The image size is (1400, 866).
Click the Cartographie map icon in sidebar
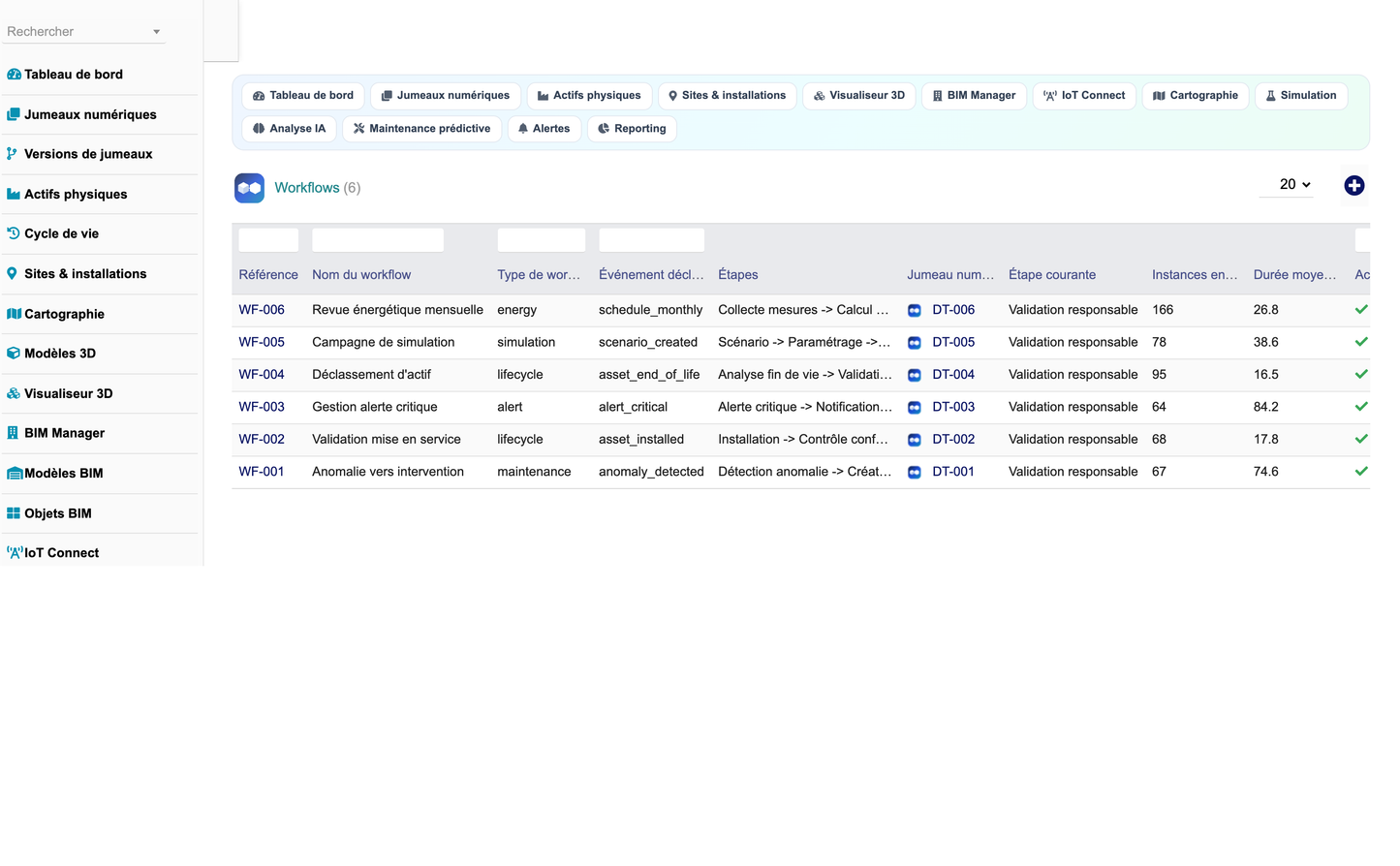click(14, 314)
